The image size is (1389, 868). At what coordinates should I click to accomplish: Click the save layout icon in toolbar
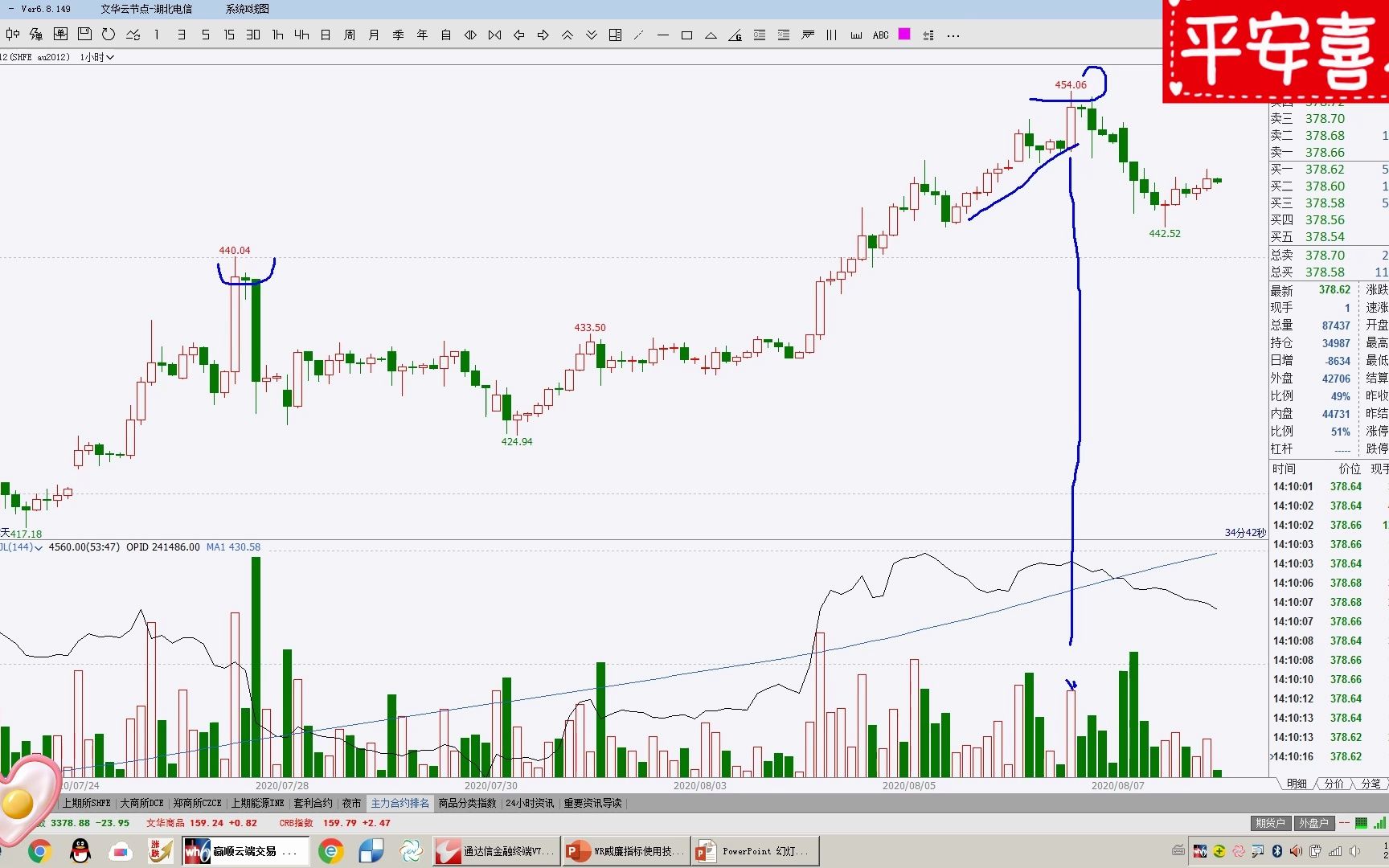tap(84, 35)
